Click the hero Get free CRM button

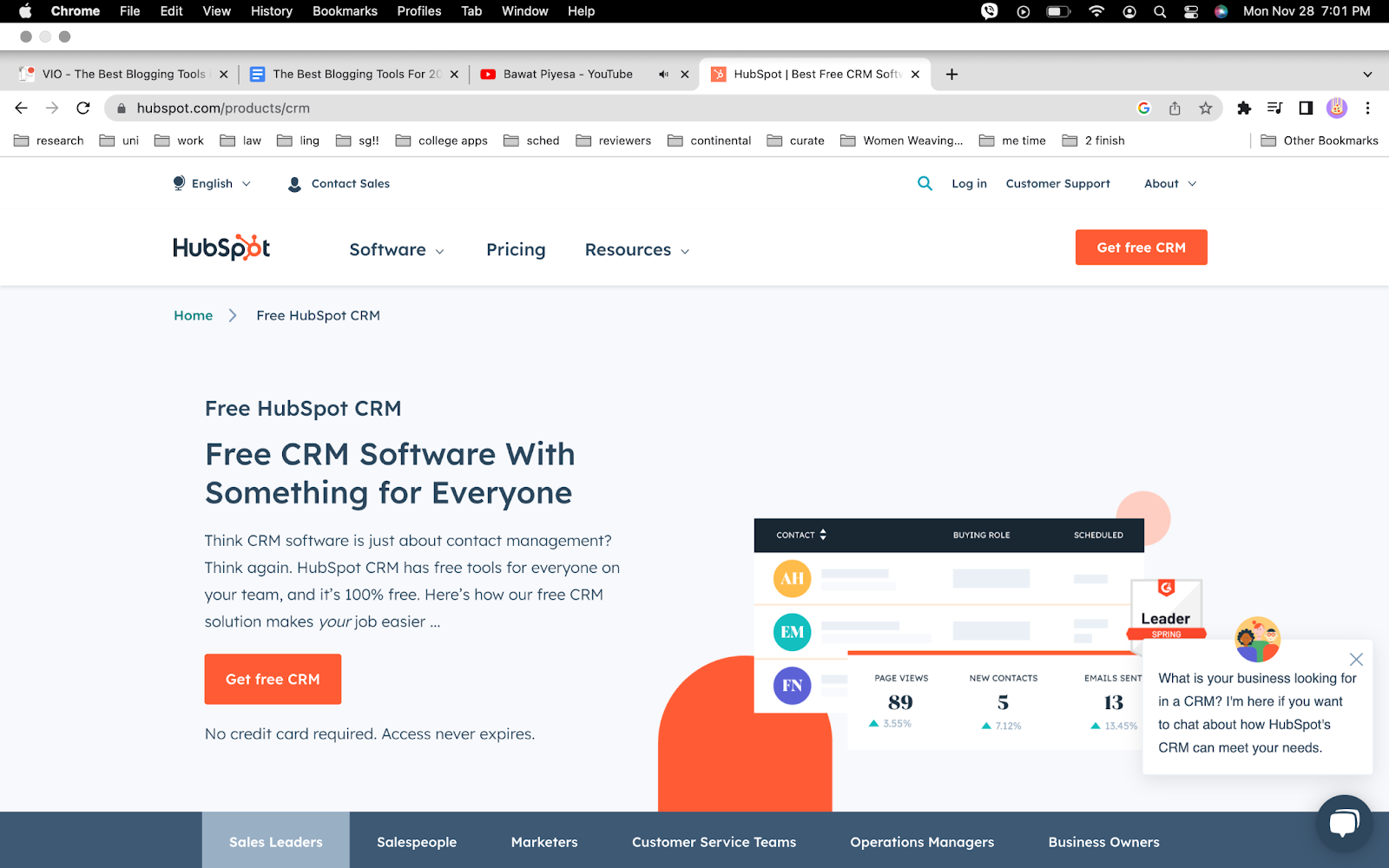[x=273, y=679]
